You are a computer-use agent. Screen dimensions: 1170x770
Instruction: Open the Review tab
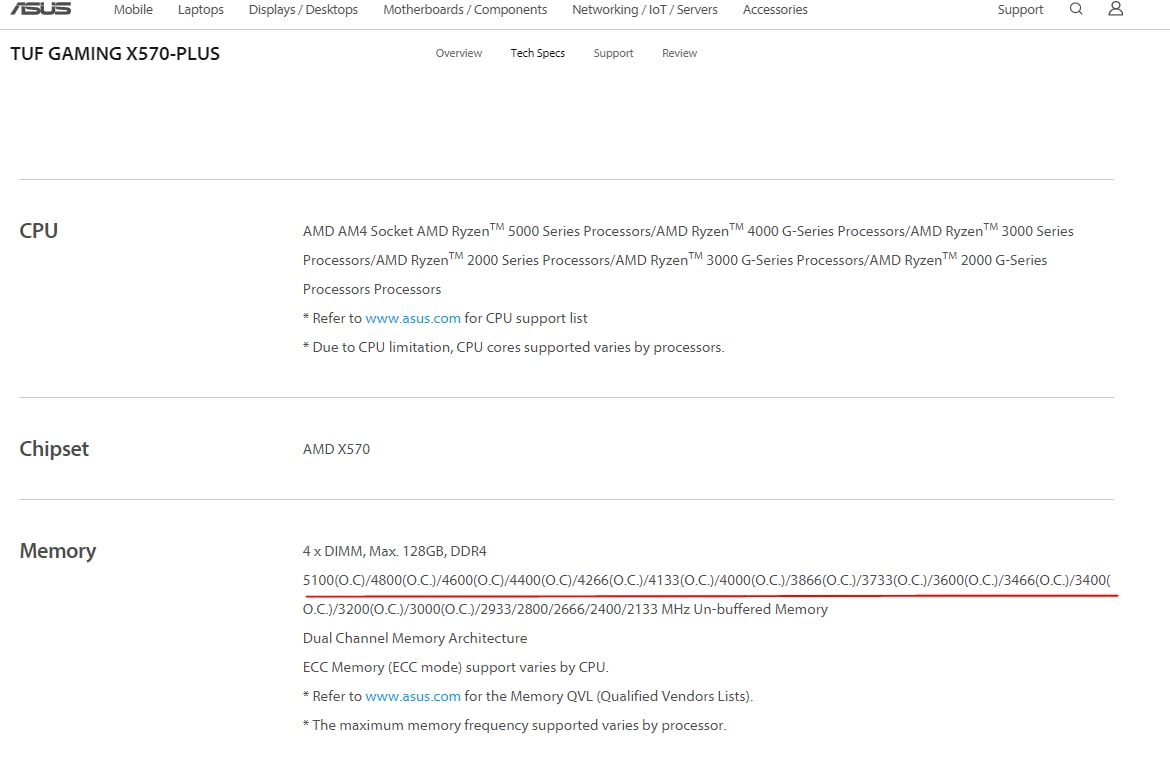[679, 53]
